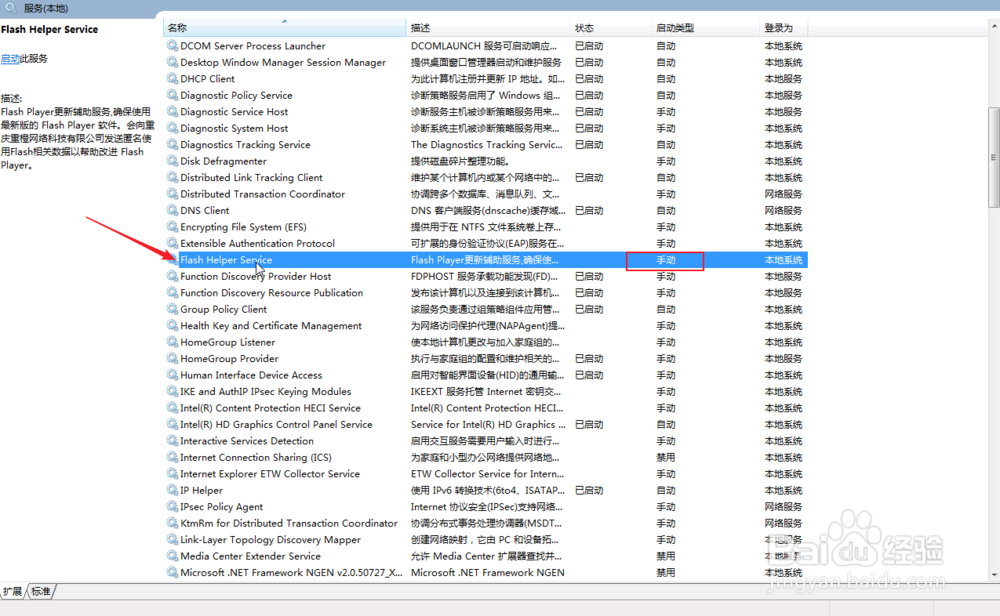This screenshot has width=1000, height=616.
Task: Click gear icon of Extensible Authentication Protocol
Action: point(172,244)
